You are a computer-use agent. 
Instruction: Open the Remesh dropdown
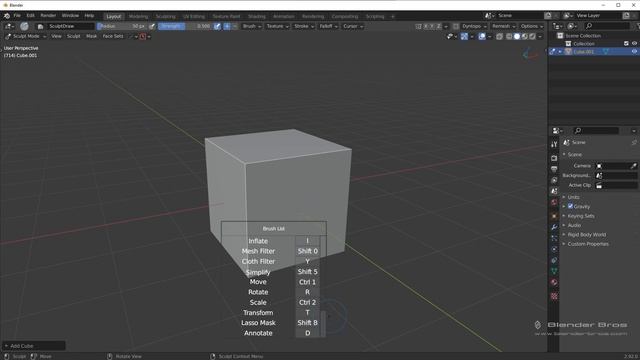click(x=504, y=26)
